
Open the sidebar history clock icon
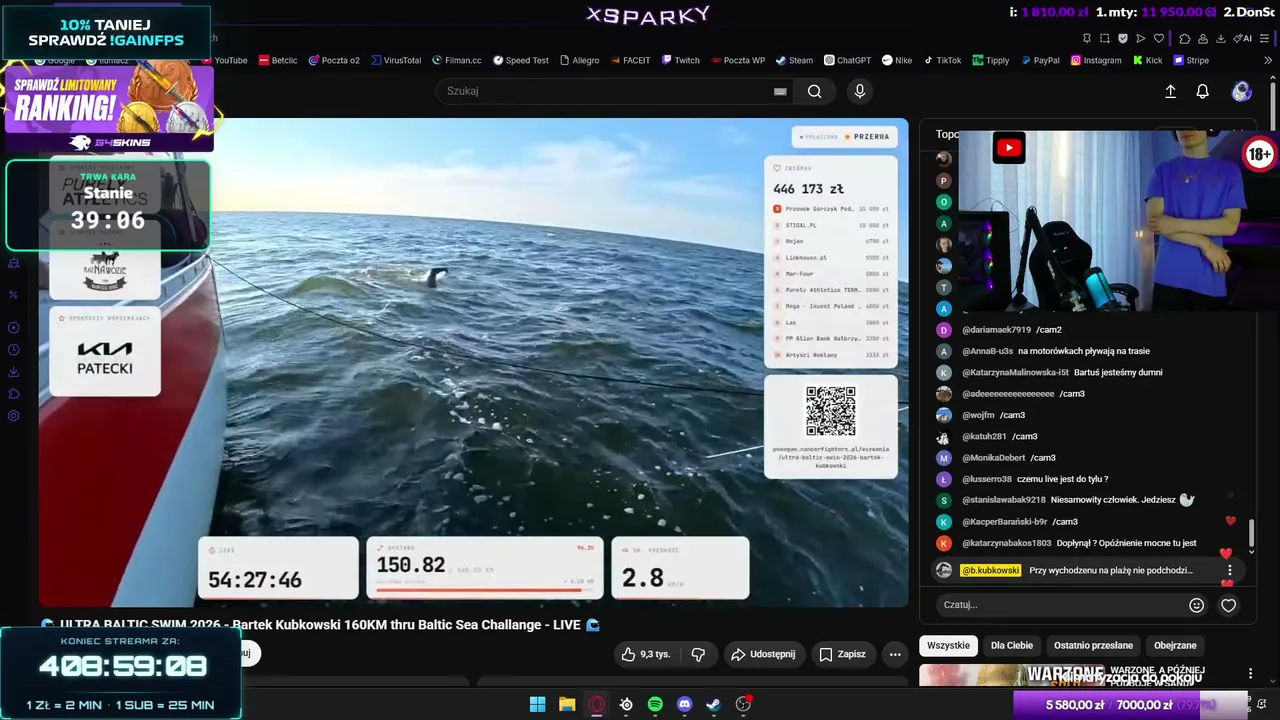(x=14, y=350)
